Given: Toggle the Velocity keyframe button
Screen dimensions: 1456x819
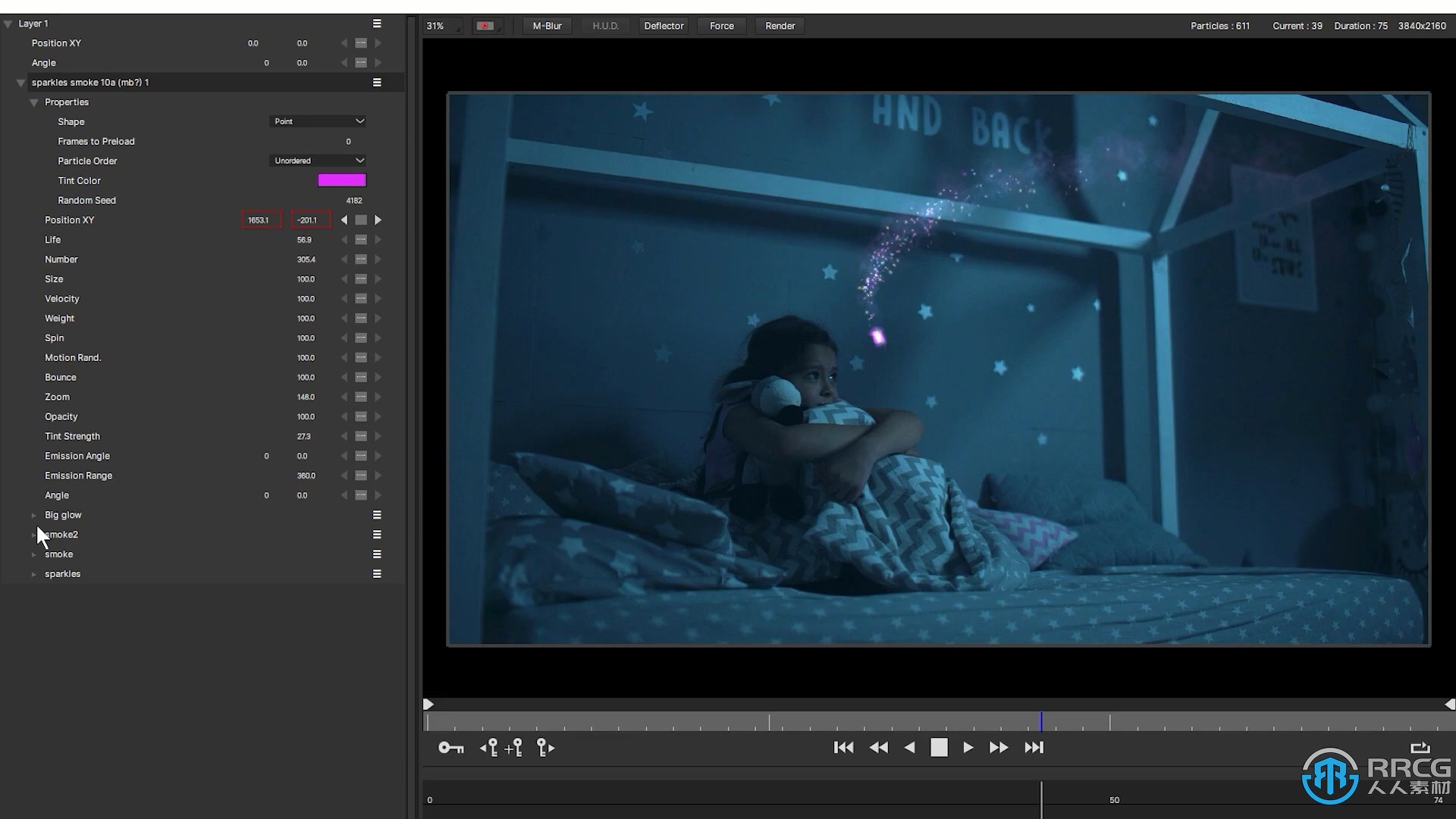Looking at the screenshot, I should point(361,299).
